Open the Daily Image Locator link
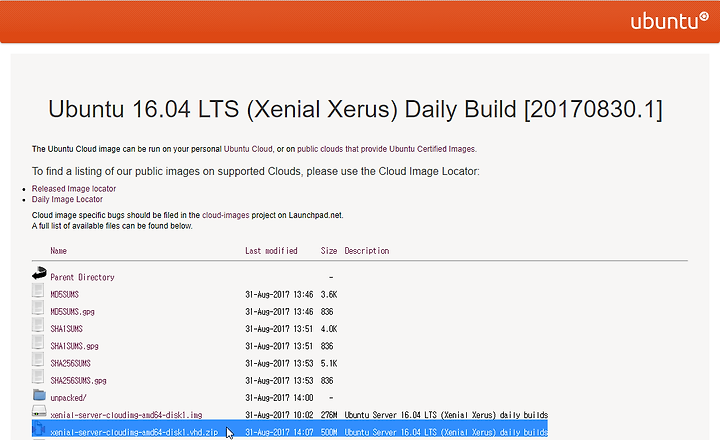 [67, 199]
